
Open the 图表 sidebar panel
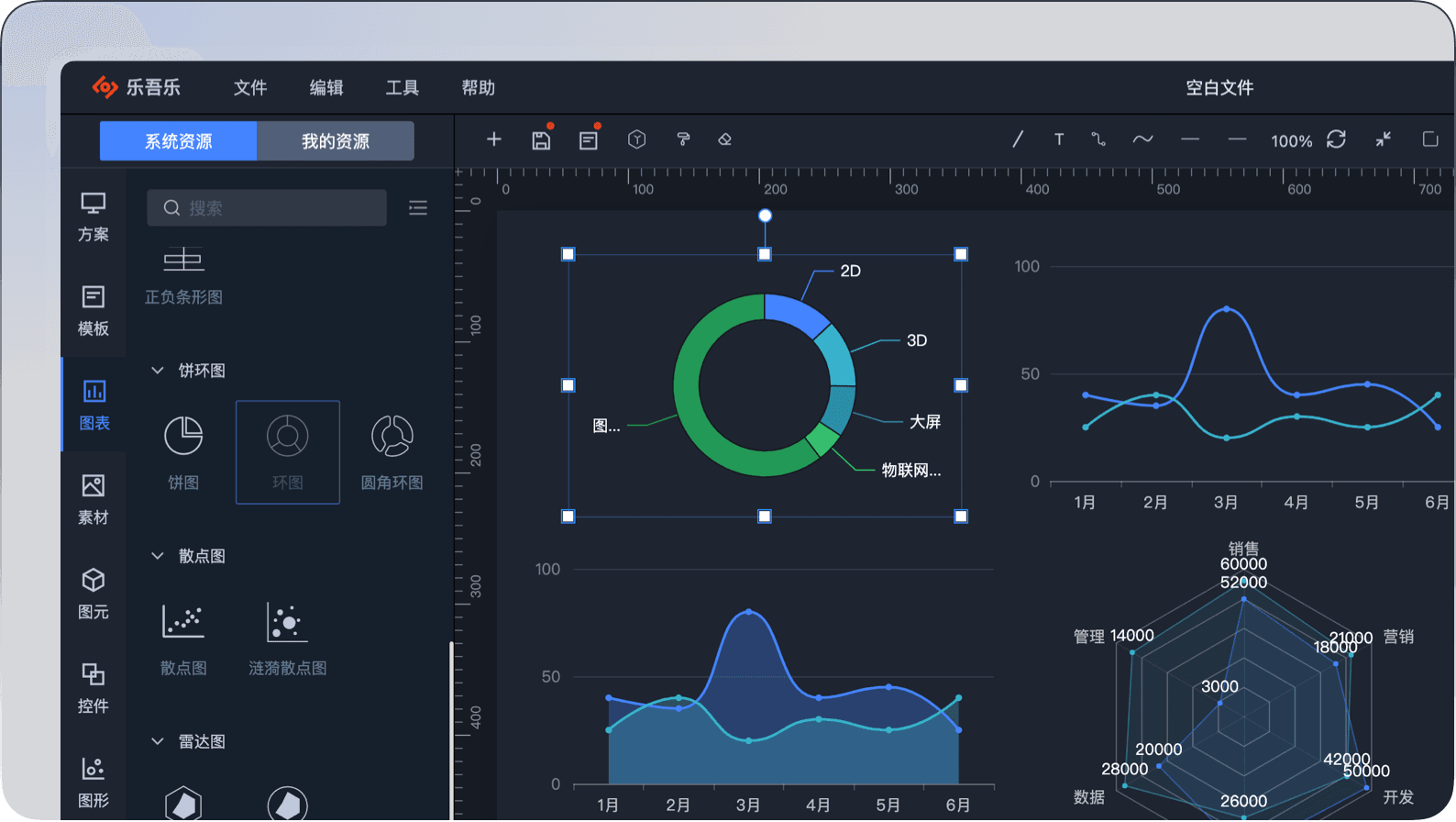tap(94, 404)
